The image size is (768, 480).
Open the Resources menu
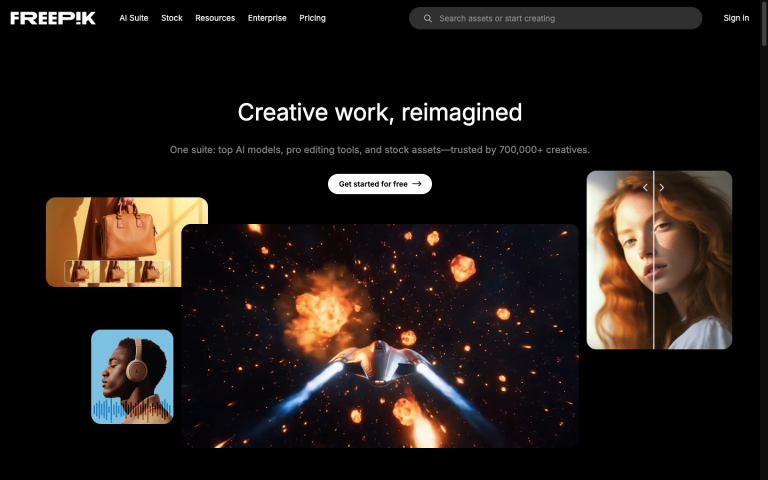(215, 18)
